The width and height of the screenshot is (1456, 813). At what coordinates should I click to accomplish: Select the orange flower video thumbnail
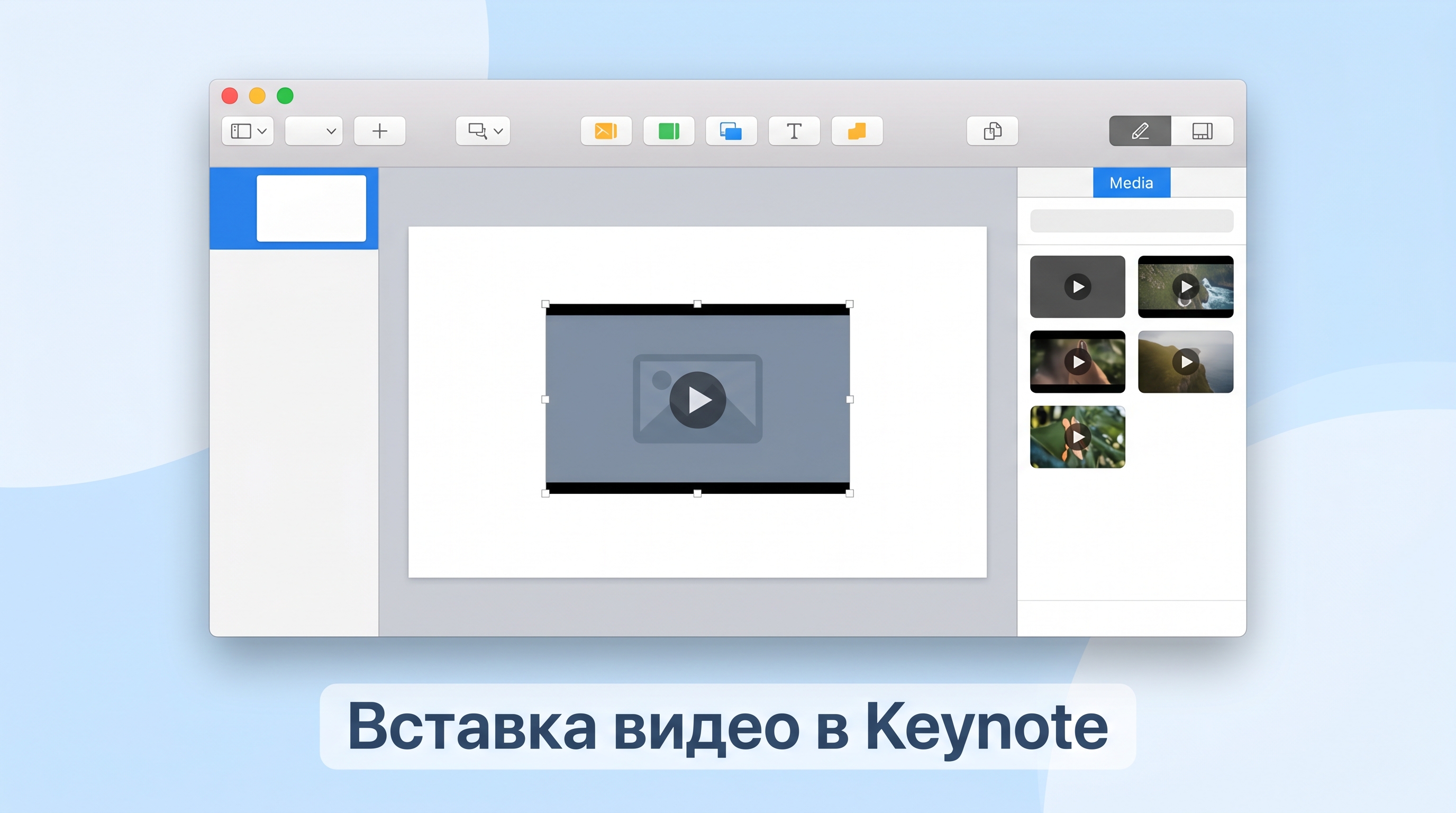pos(1078,437)
